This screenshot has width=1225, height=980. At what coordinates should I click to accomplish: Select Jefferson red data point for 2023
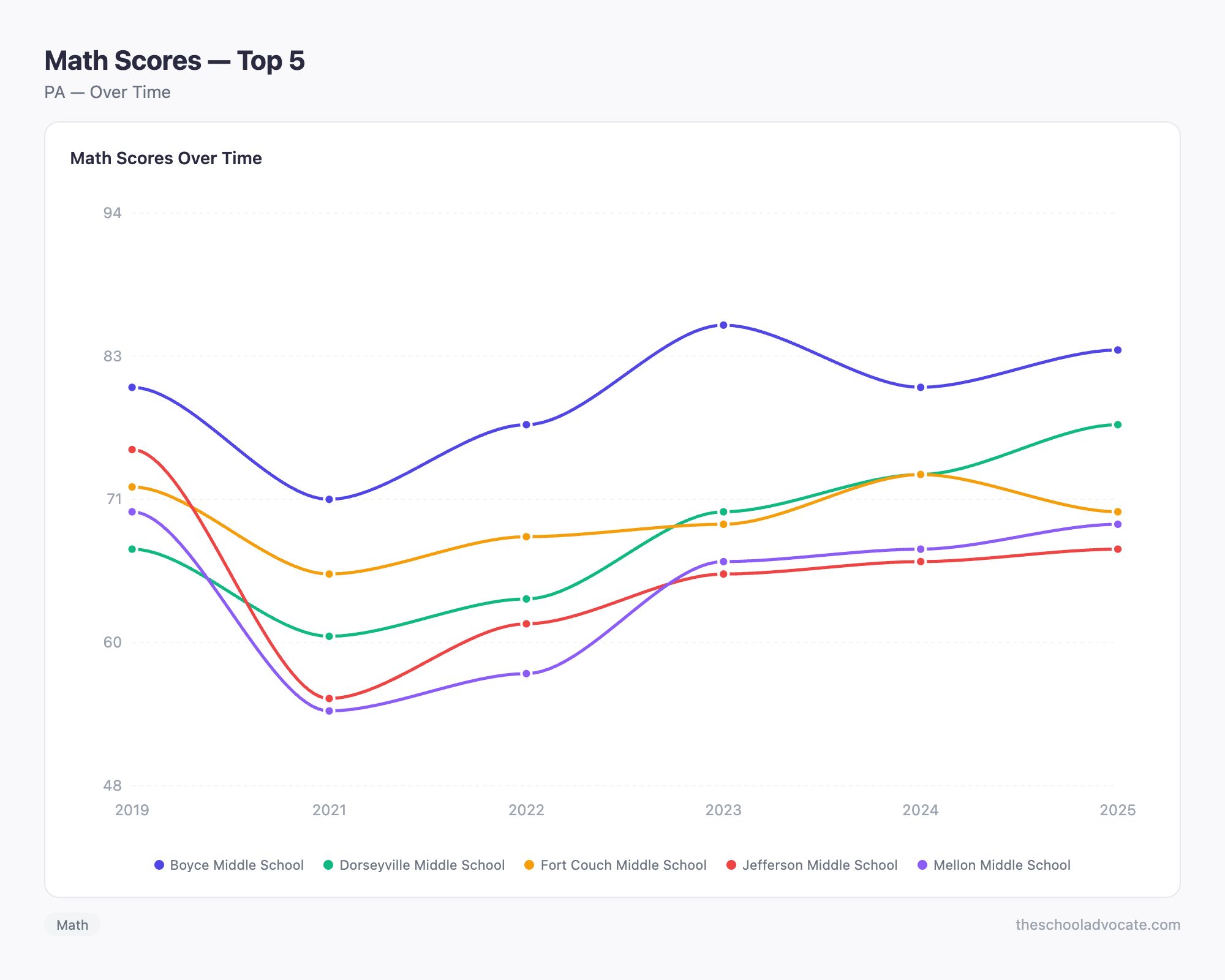(x=723, y=574)
